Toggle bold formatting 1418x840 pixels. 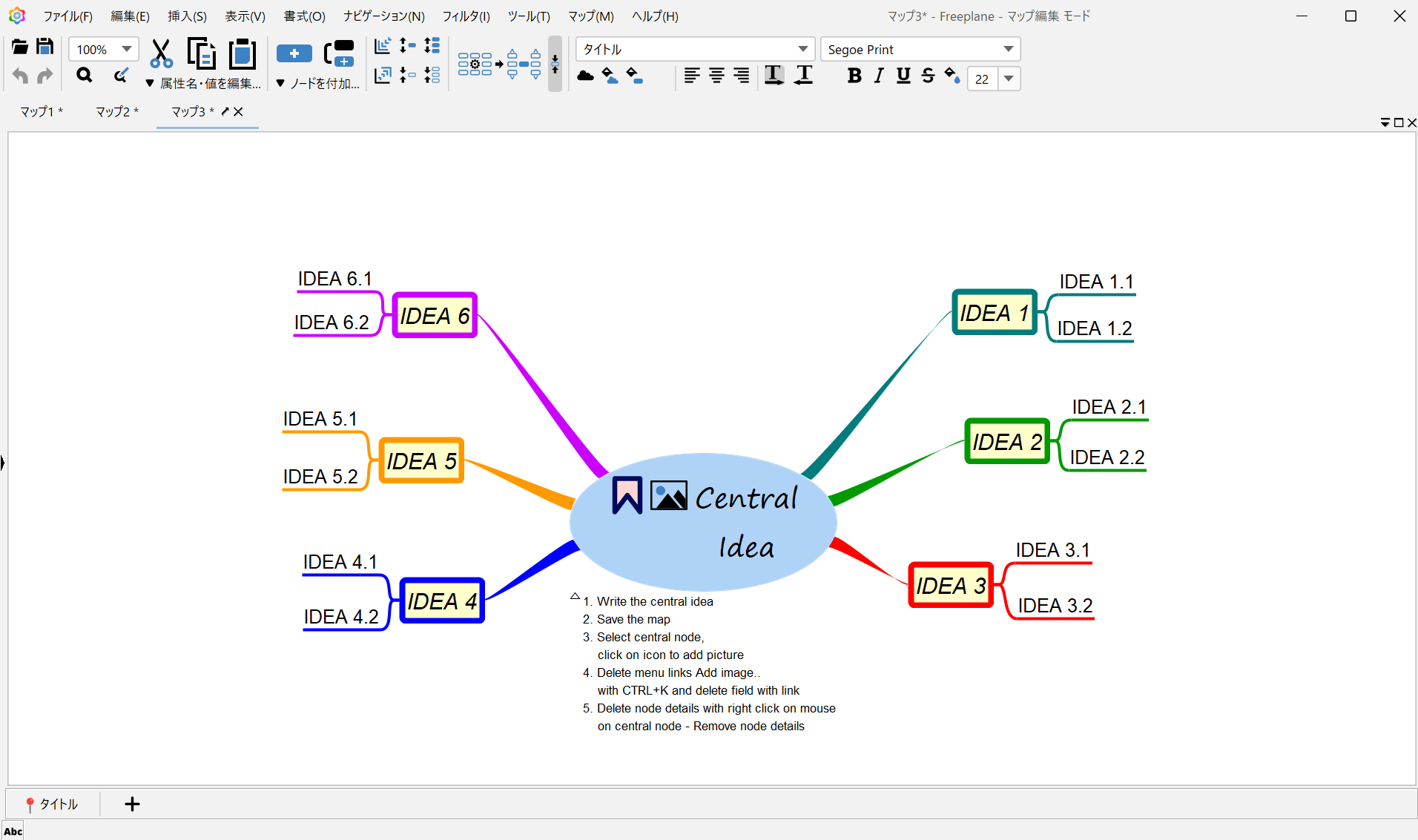[854, 76]
